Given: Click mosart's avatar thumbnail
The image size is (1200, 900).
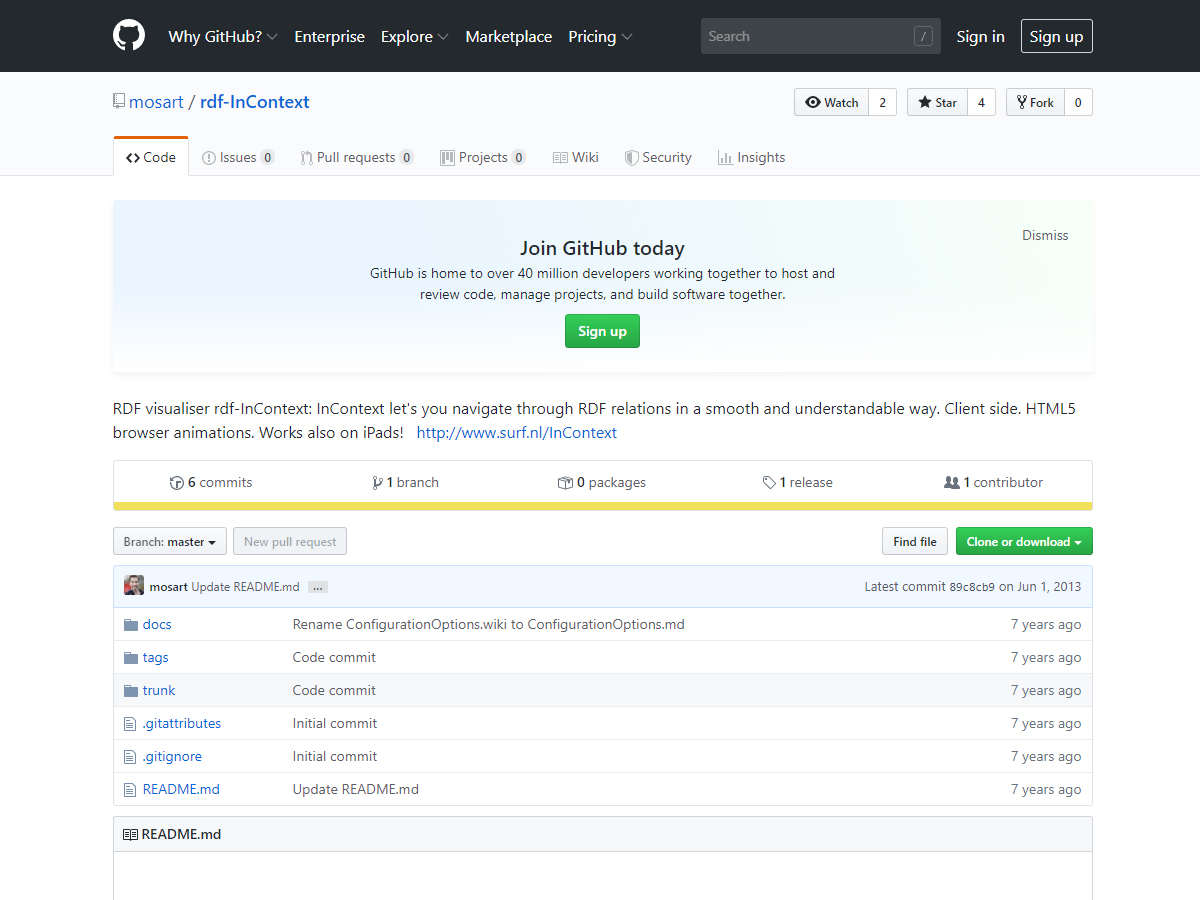Looking at the screenshot, I should (x=134, y=586).
